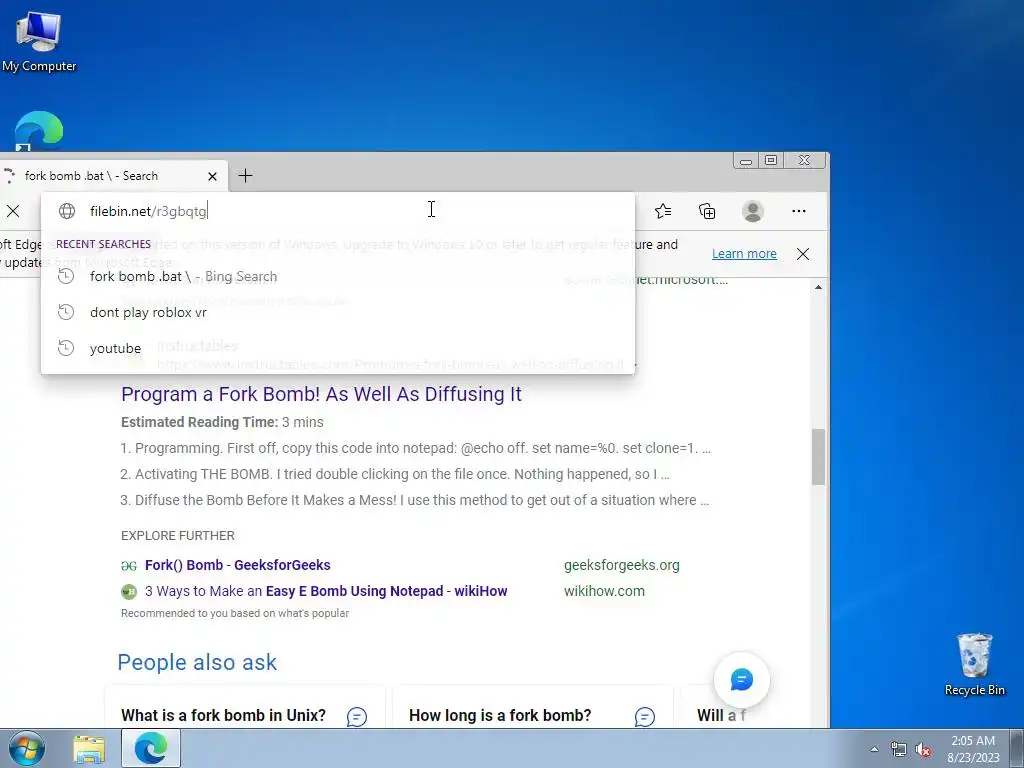Click the globe icon in address bar
The height and width of the screenshot is (768, 1024).
[x=67, y=211]
